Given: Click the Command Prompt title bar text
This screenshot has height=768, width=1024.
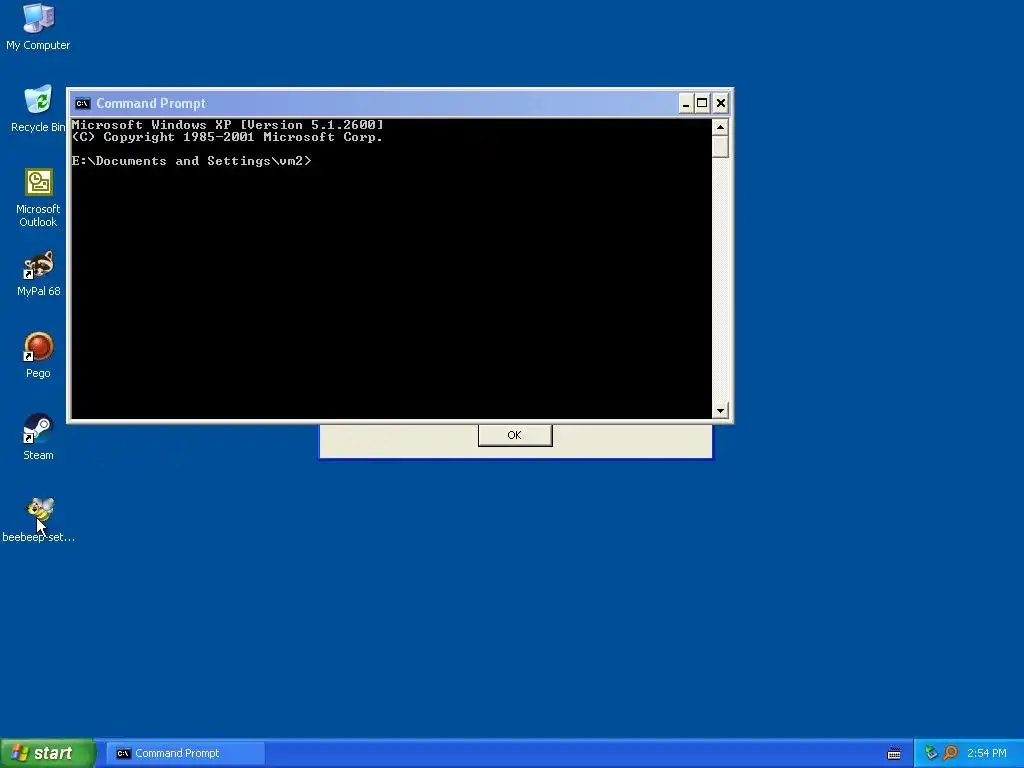Looking at the screenshot, I should click(x=151, y=103).
